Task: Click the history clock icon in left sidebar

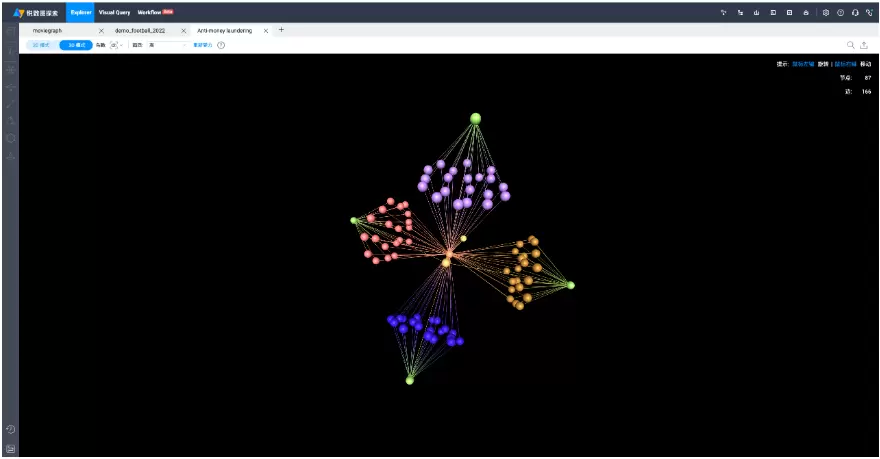Action: [x=10, y=429]
